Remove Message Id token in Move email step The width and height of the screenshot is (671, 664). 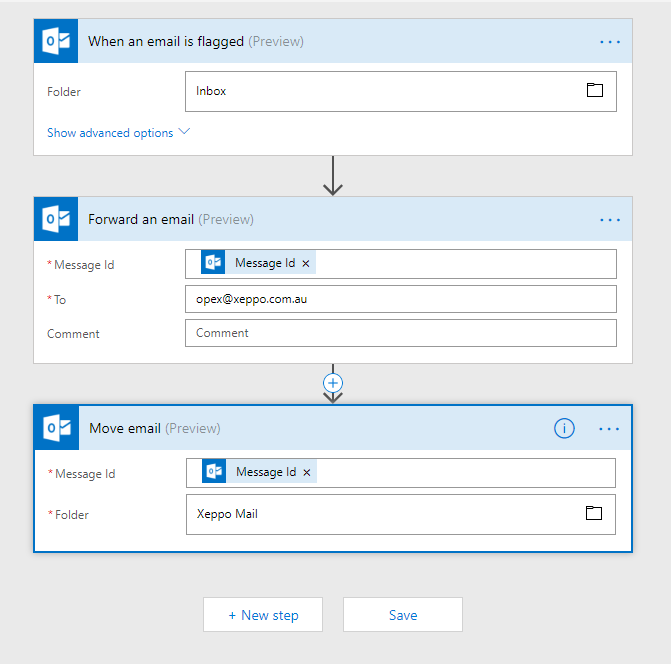[x=307, y=473]
